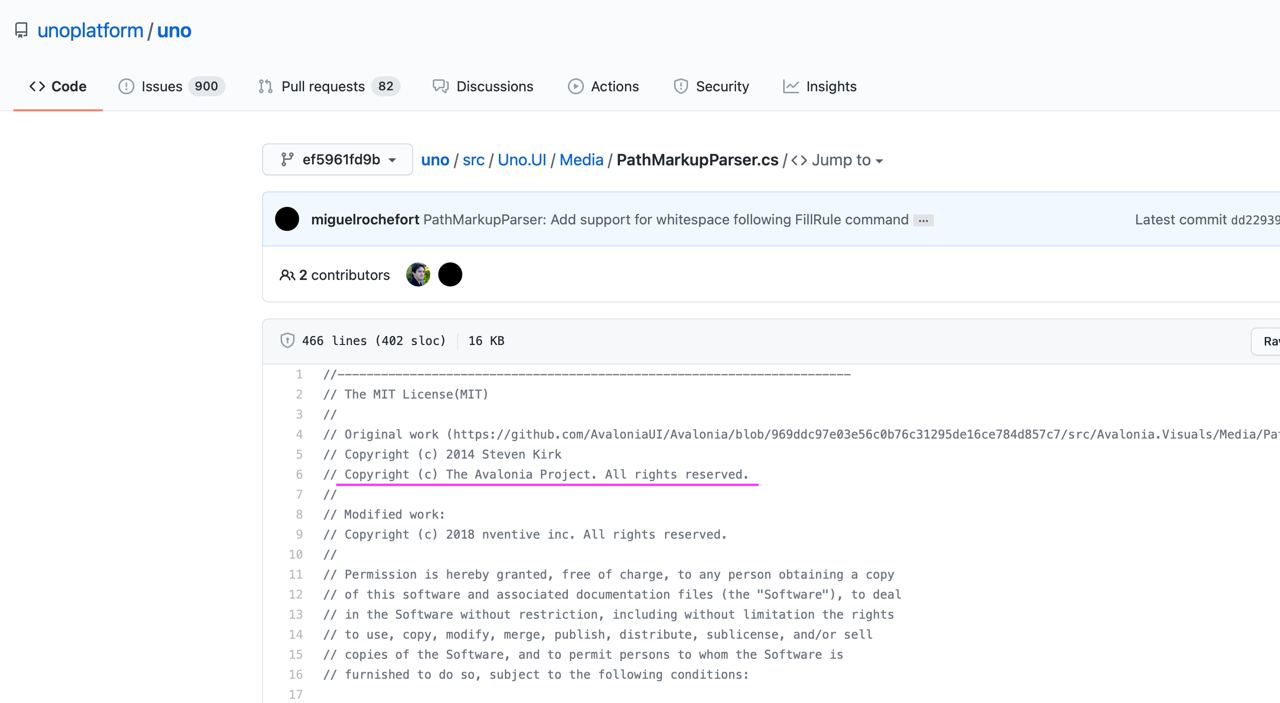Open the unoplatform owner link
1280x703 pixels.
click(x=90, y=31)
